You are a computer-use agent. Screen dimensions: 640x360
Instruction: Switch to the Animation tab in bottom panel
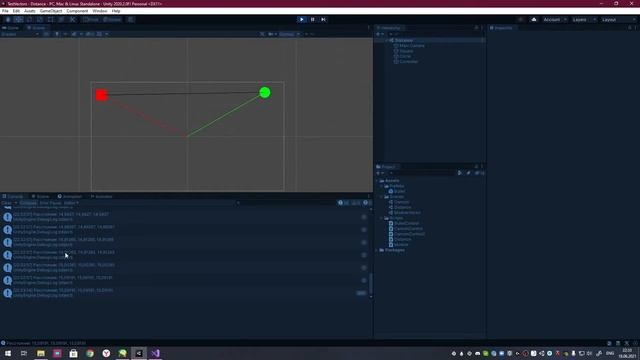(x=69, y=196)
